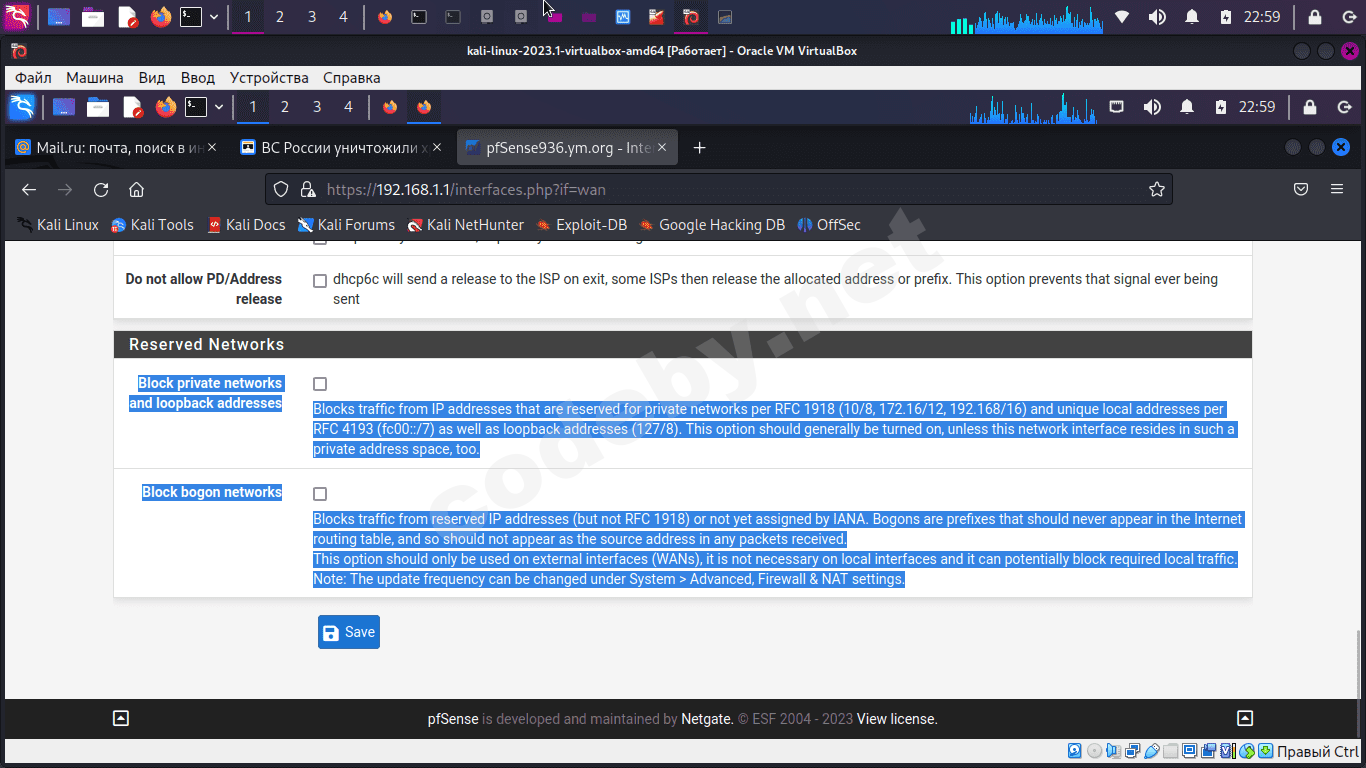Image resolution: width=1366 pixels, height=768 pixels.
Task: Click the volume icon in guest VM panel
Action: 1152,107
